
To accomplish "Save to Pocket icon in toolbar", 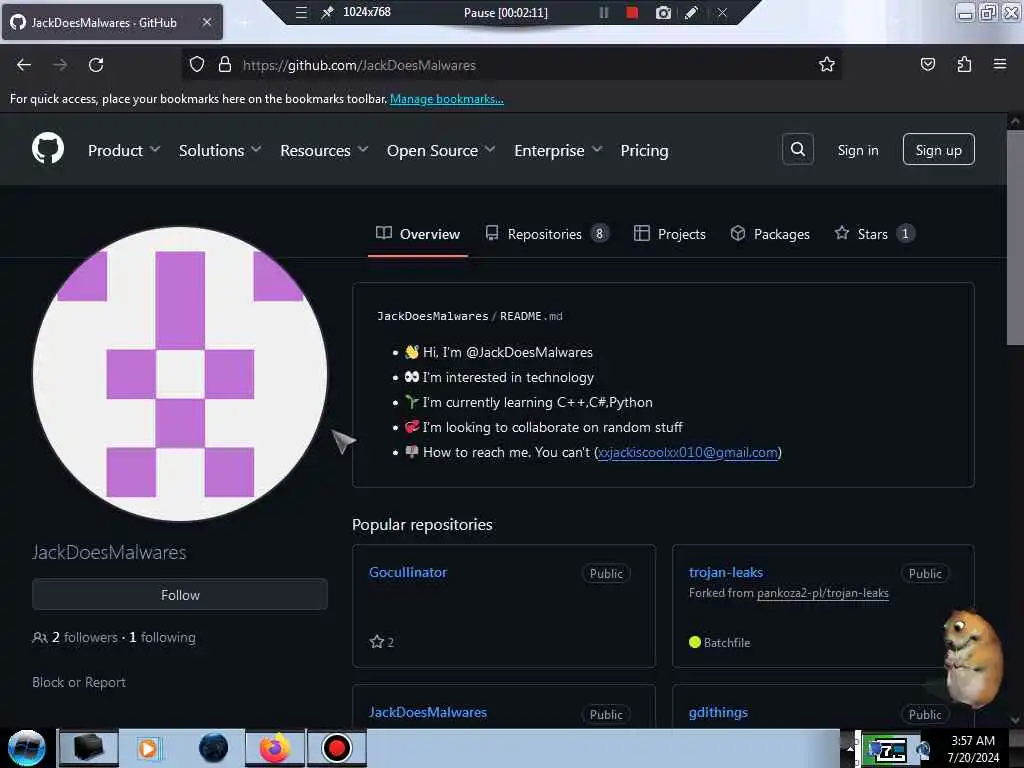I will (927, 65).
